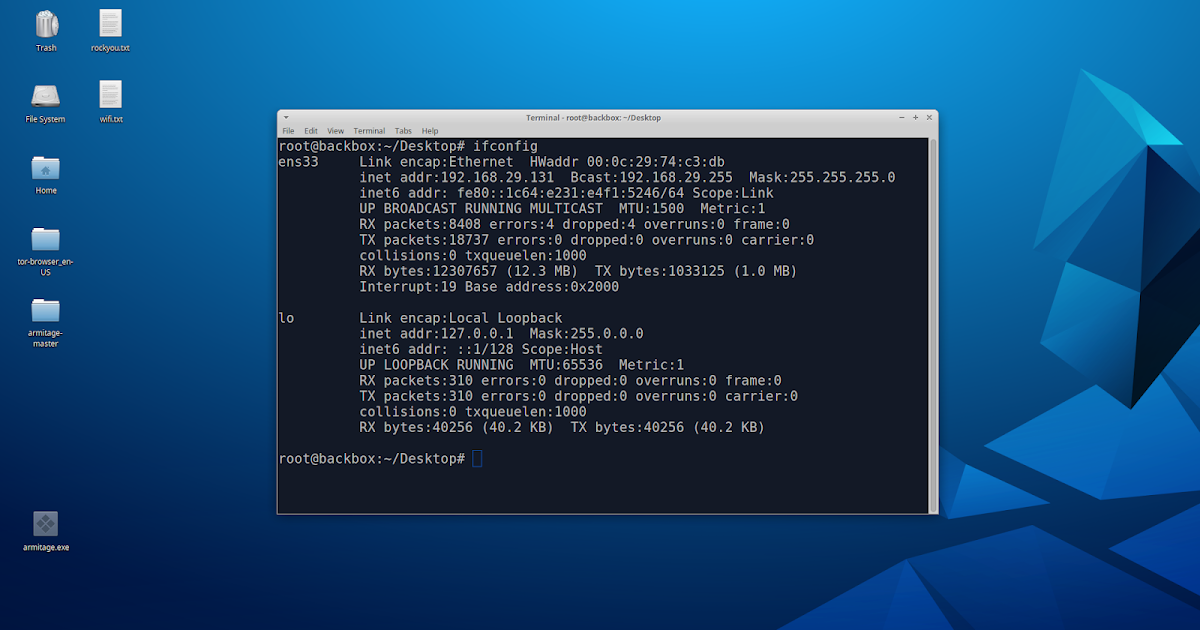Minimize the Terminal window

coord(901,117)
